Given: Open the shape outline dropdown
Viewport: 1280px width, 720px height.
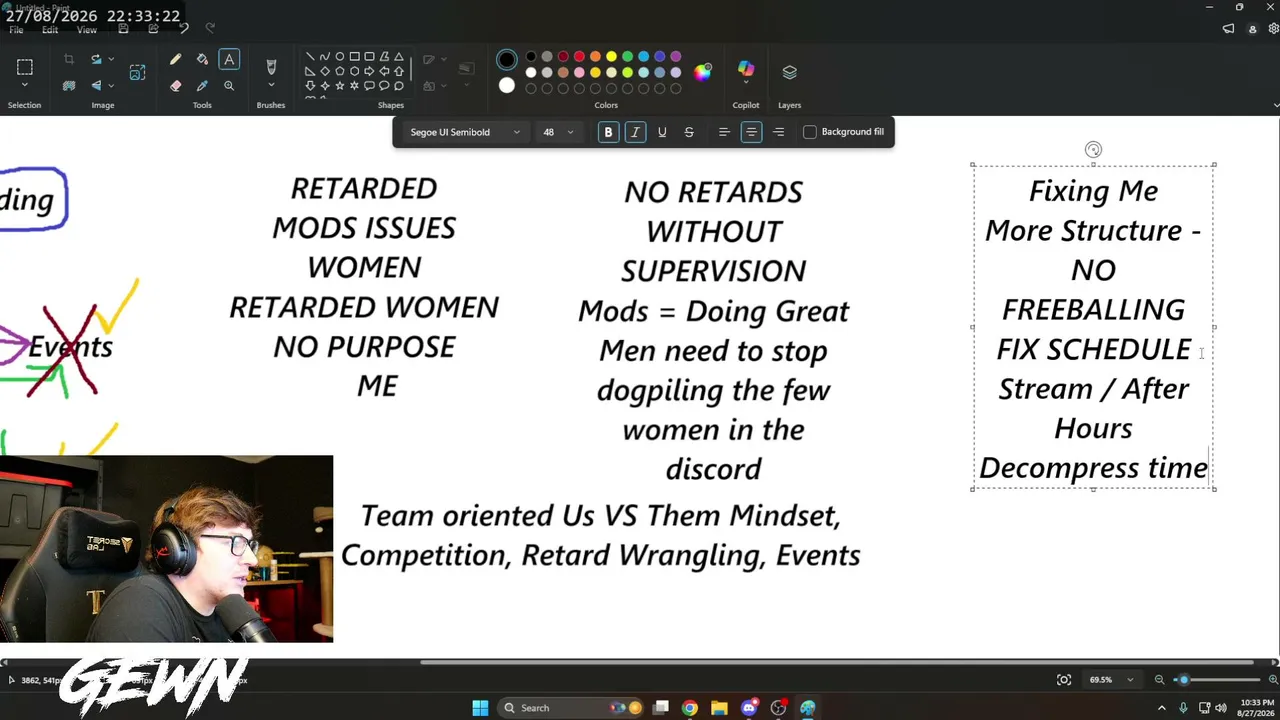Looking at the screenshot, I should 434,60.
